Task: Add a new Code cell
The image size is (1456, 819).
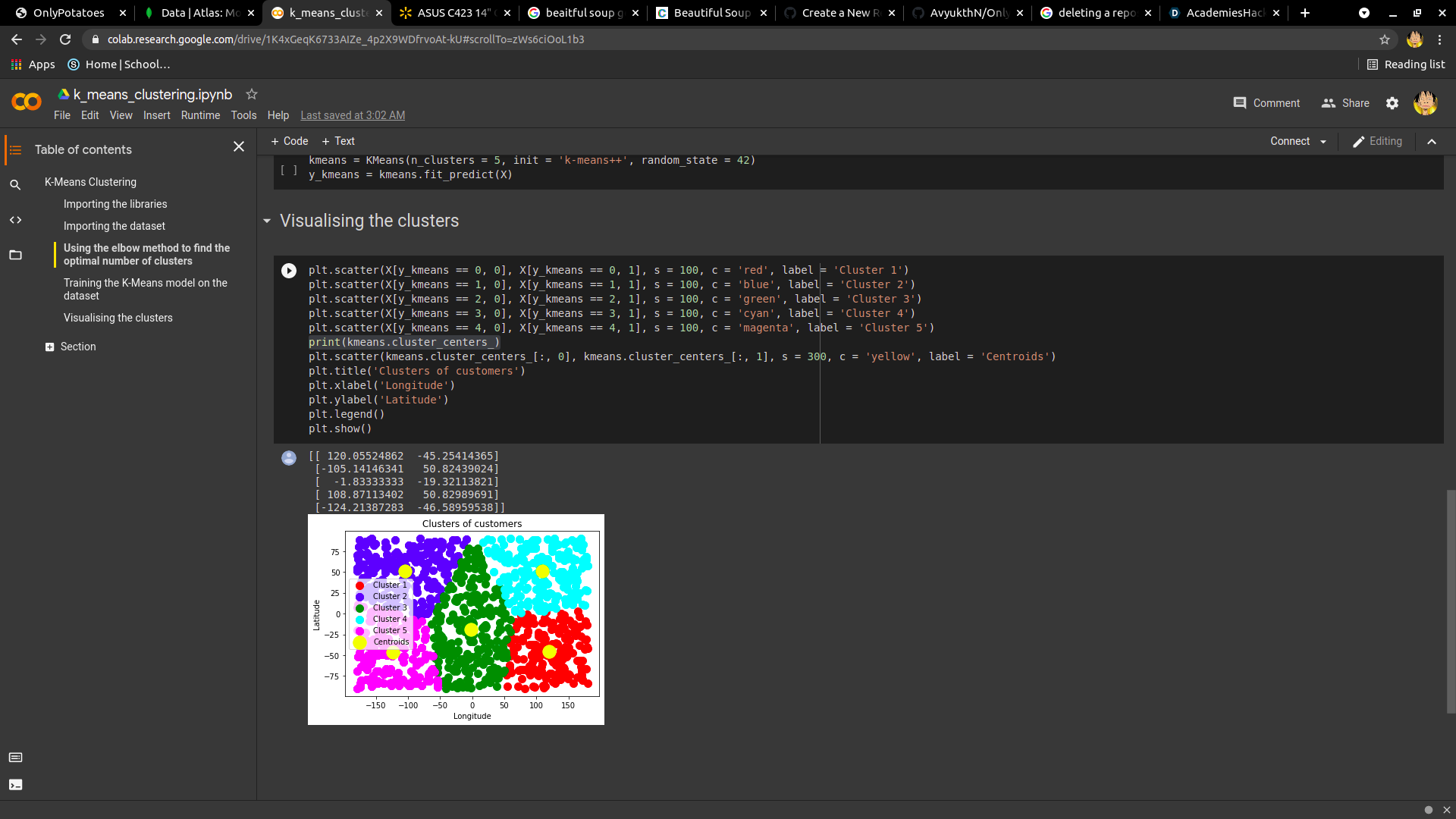Action: (290, 141)
